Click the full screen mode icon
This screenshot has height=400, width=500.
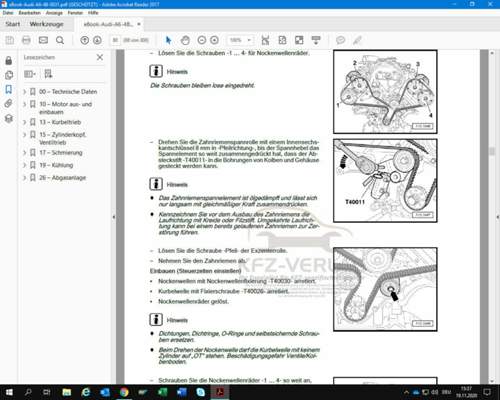click(299, 40)
